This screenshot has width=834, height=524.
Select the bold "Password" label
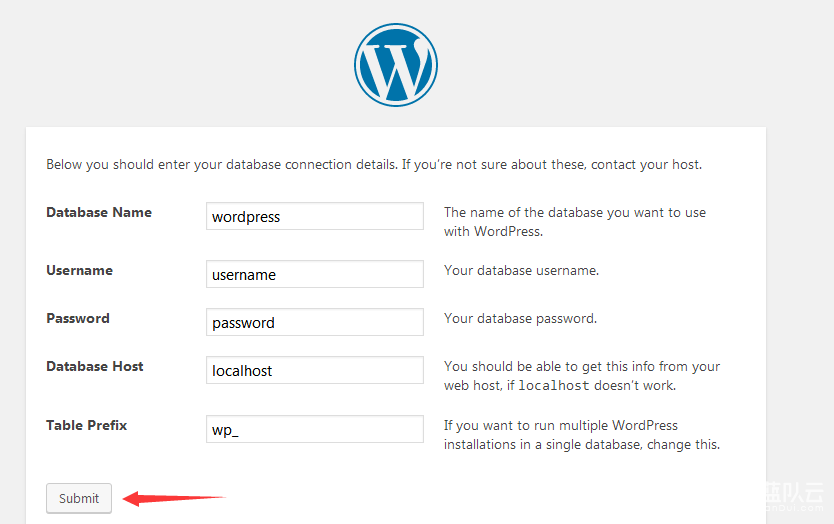pos(78,318)
